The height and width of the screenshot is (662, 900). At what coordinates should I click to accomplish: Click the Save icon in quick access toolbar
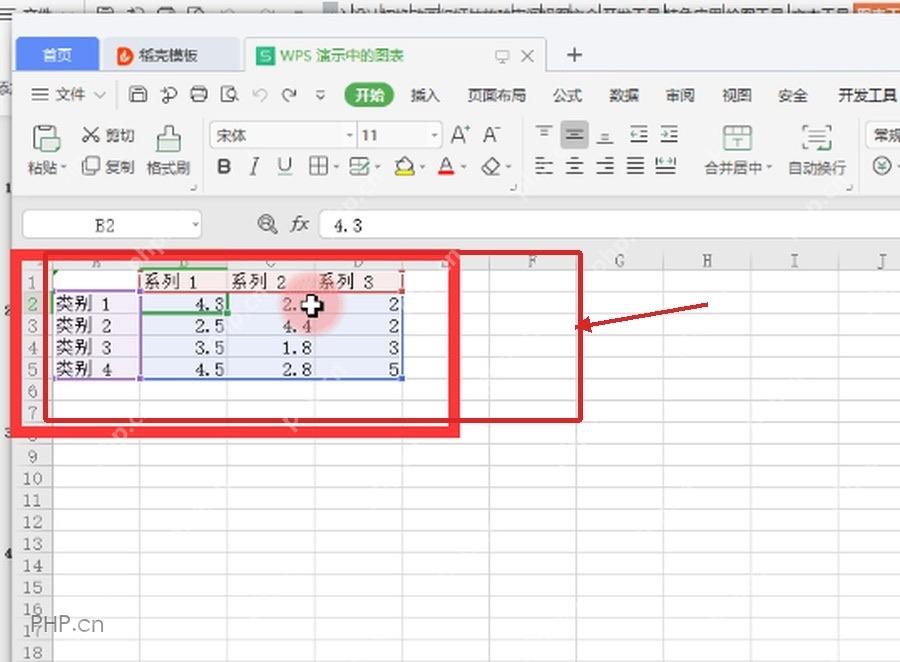pos(138,94)
